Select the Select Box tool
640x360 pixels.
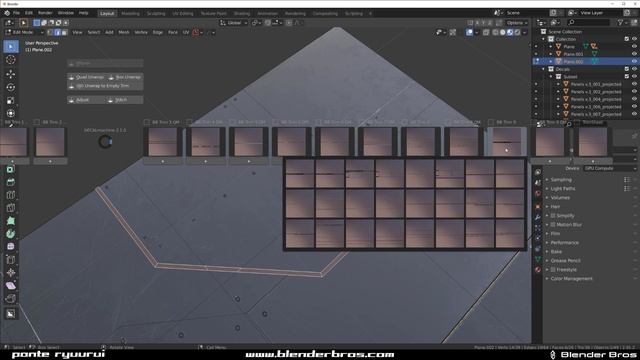pyautogui.click(x=11, y=46)
